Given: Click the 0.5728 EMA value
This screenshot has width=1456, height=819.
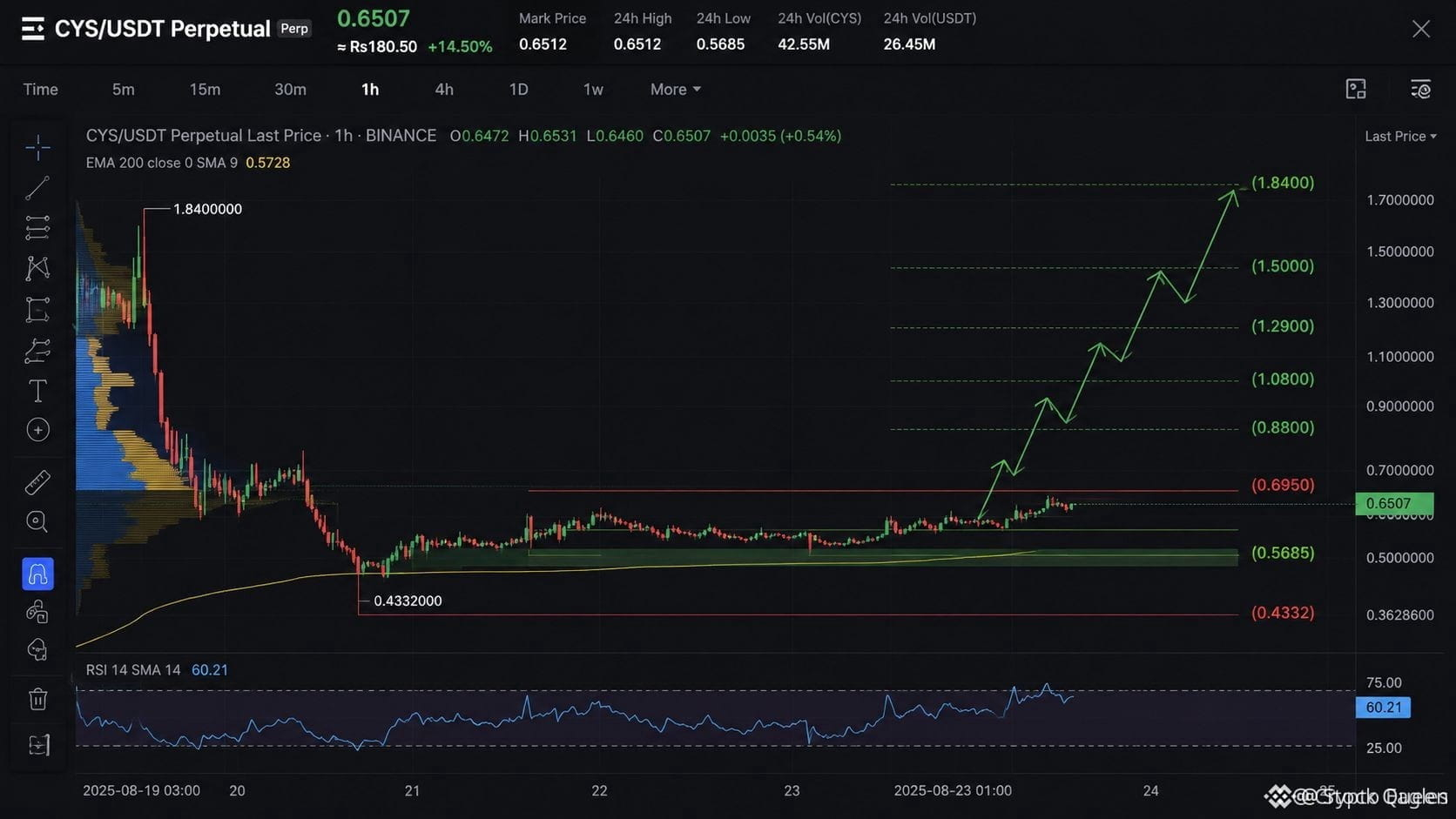Looking at the screenshot, I should [x=268, y=163].
